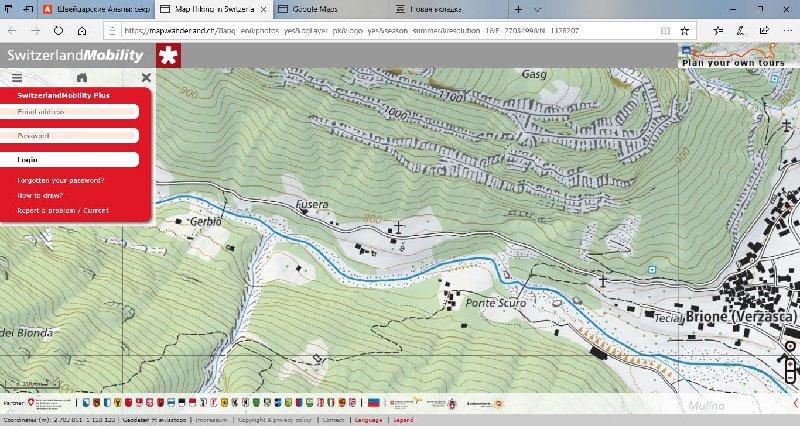
Task: Zoom in with the plus map button
Action: coord(790,365)
